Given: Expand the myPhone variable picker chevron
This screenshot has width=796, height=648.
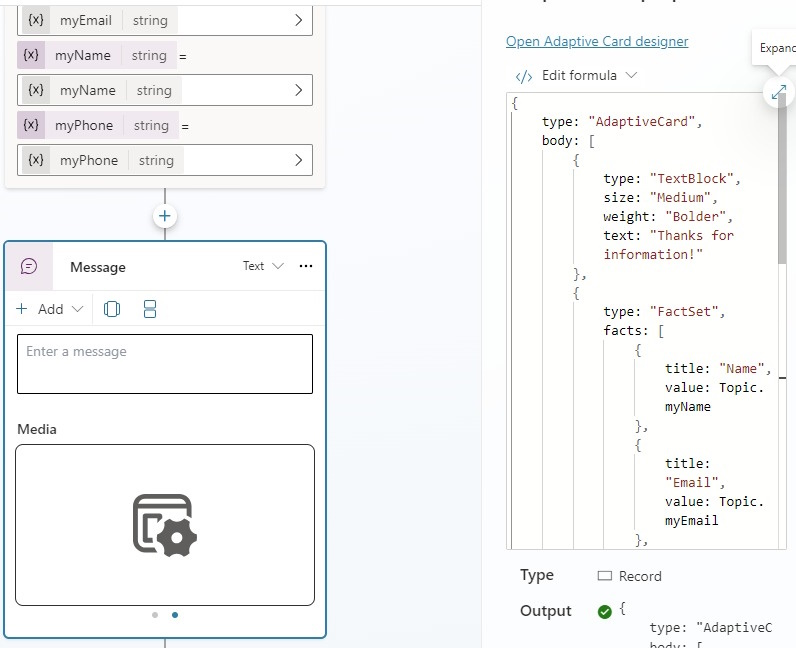Looking at the screenshot, I should [298, 160].
